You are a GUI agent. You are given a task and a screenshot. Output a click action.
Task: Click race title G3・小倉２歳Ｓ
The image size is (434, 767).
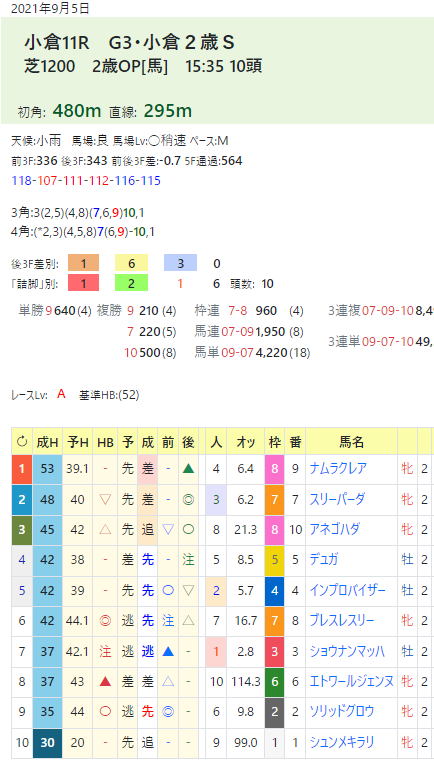tap(172, 43)
